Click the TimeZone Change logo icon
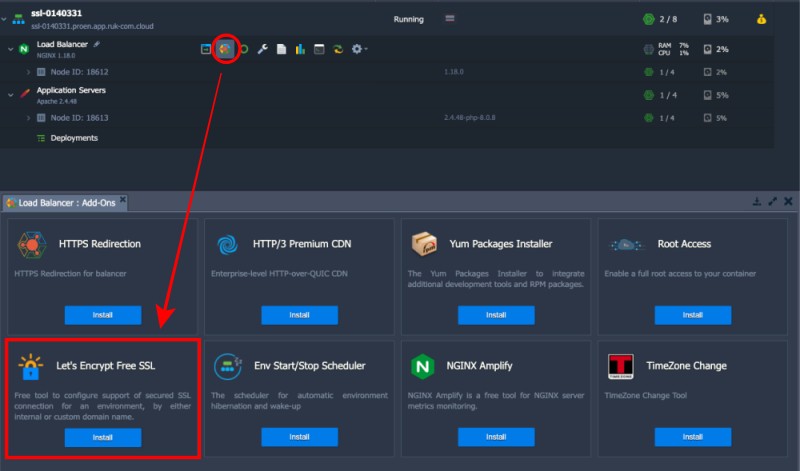 [x=620, y=366]
